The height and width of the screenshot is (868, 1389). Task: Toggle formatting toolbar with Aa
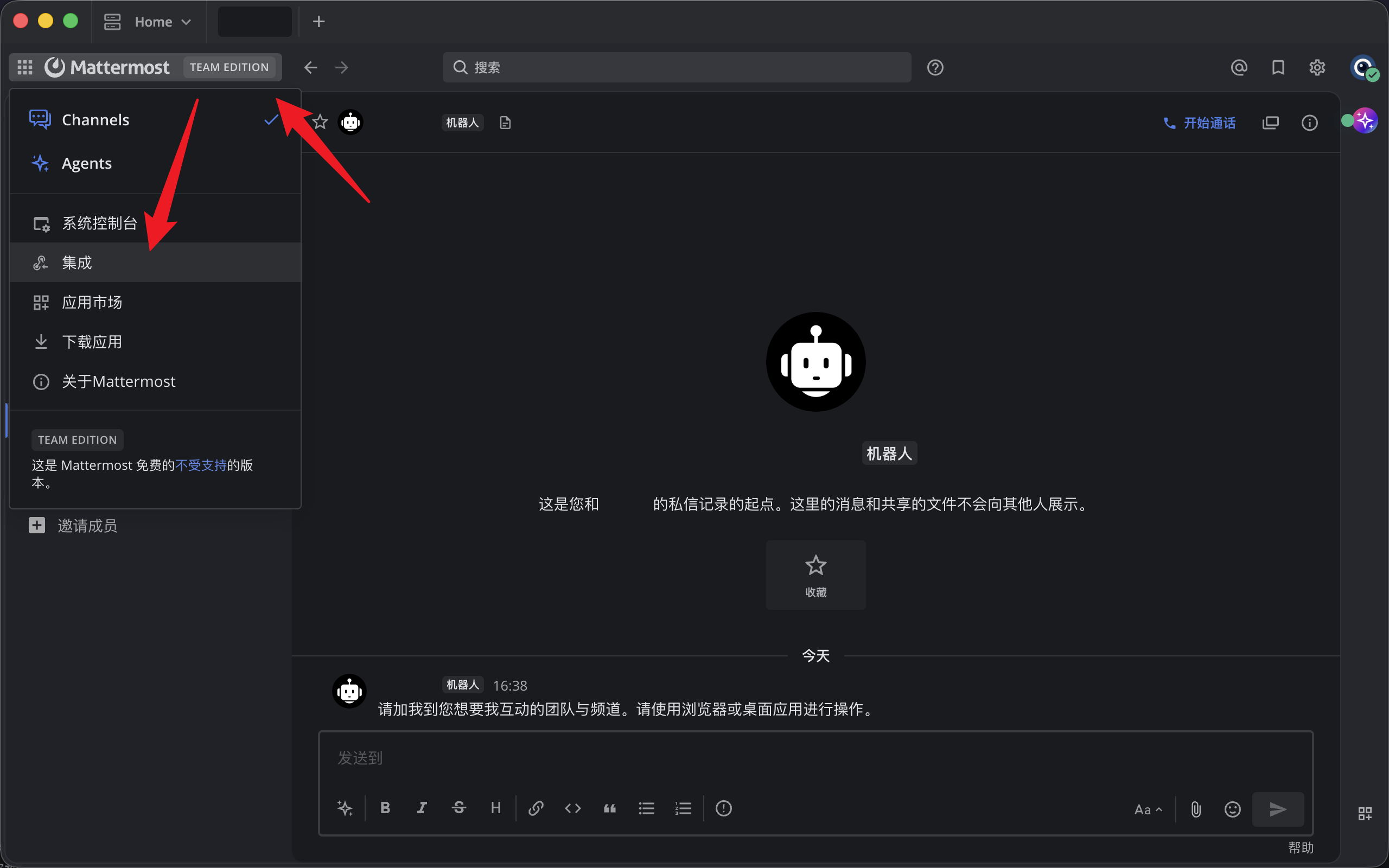coord(1149,809)
